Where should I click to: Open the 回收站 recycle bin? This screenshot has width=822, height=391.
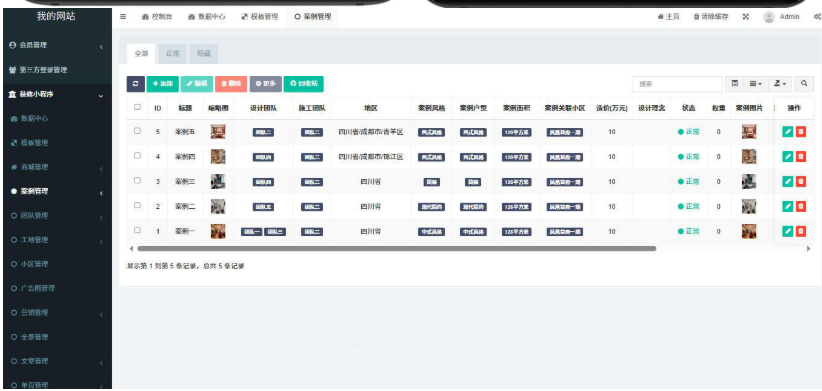coord(304,84)
